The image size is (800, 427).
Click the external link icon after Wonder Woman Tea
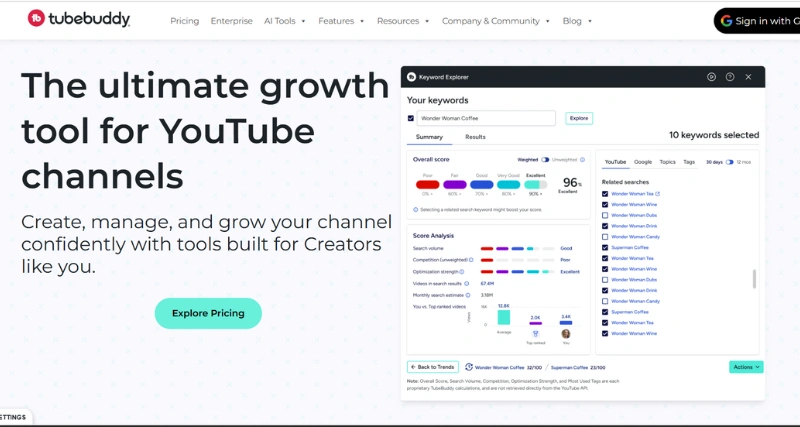tap(658, 194)
